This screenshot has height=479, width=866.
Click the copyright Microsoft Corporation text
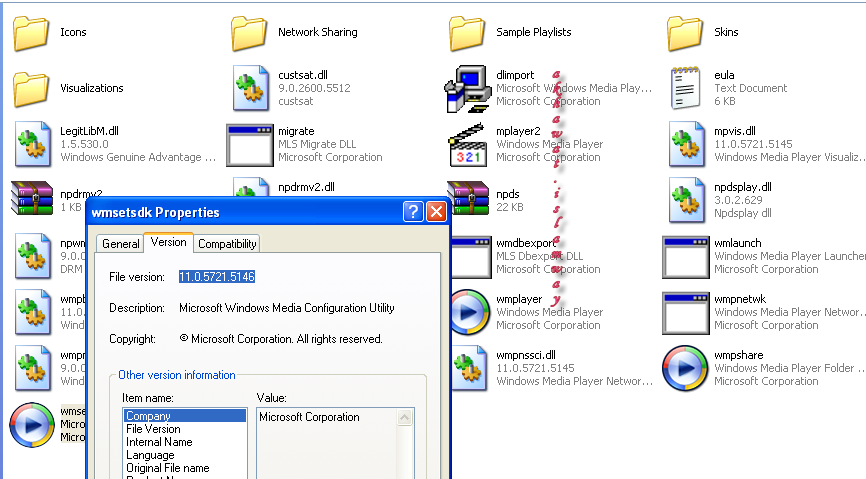[x=281, y=339]
